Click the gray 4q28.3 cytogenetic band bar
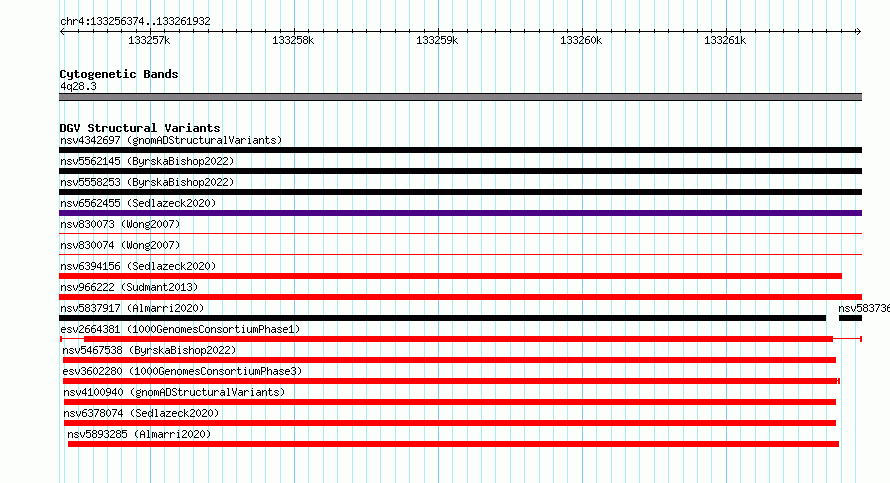The height and width of the screenshot is (483, 890). click(460, 98)
